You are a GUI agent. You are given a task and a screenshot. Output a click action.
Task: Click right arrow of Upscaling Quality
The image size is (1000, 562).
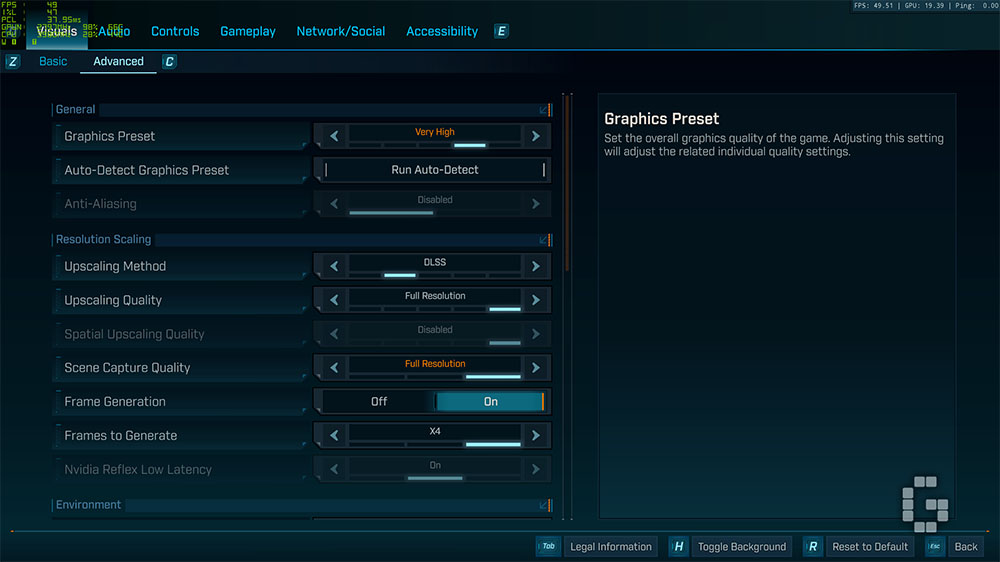coord(536,300)
